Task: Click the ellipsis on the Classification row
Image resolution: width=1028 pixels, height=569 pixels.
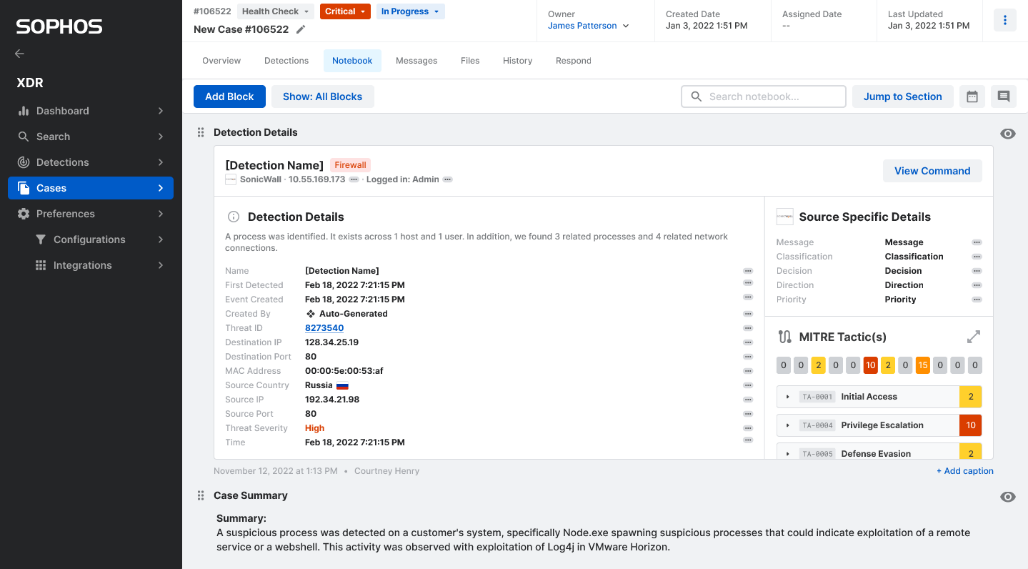Action: [x=977, y=256]
